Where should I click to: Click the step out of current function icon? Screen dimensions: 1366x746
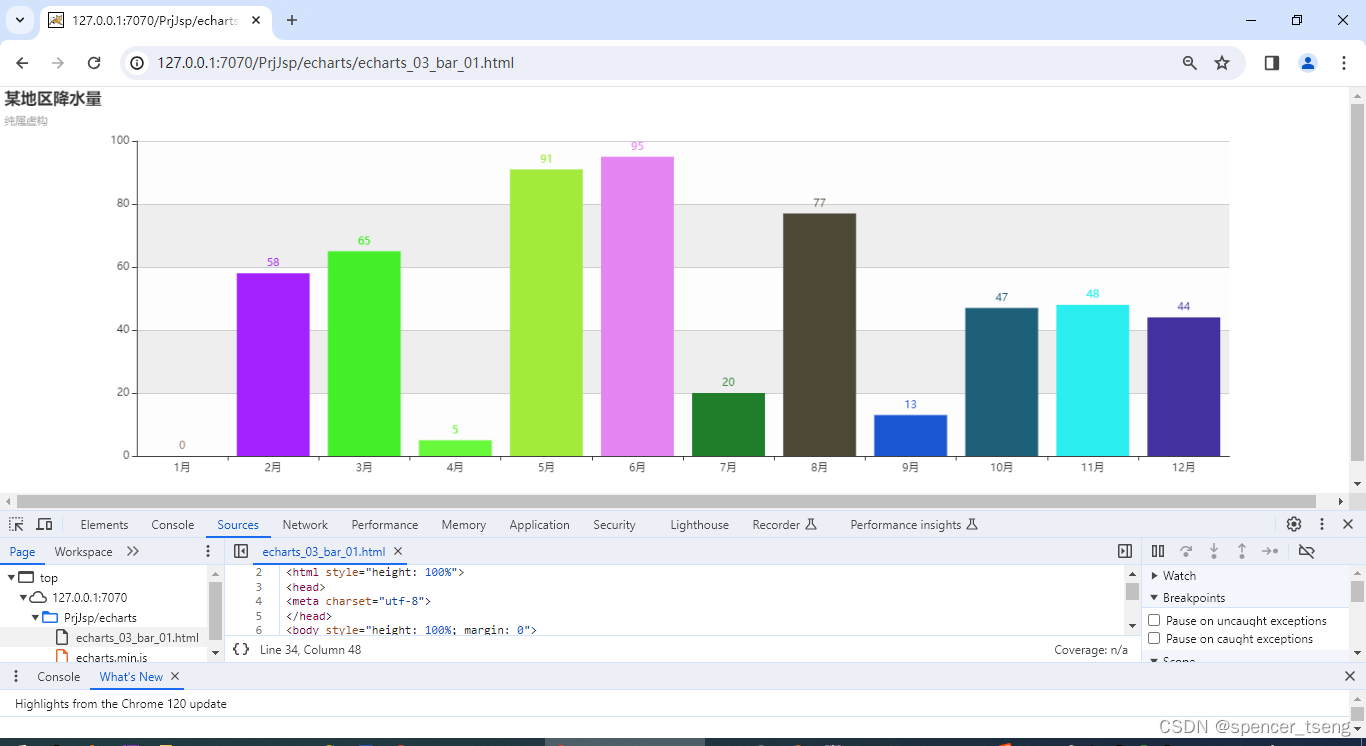point(1240,551)
